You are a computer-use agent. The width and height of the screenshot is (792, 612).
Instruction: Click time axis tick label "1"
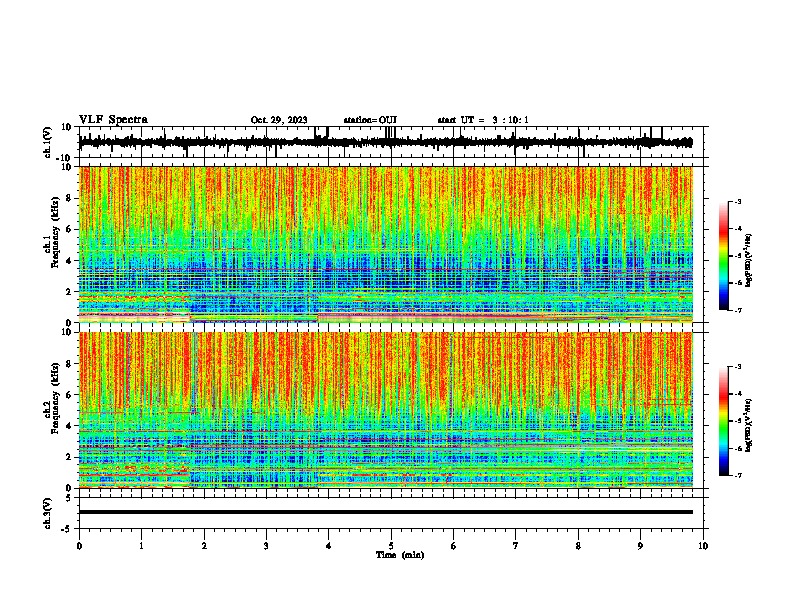[141, 546]
